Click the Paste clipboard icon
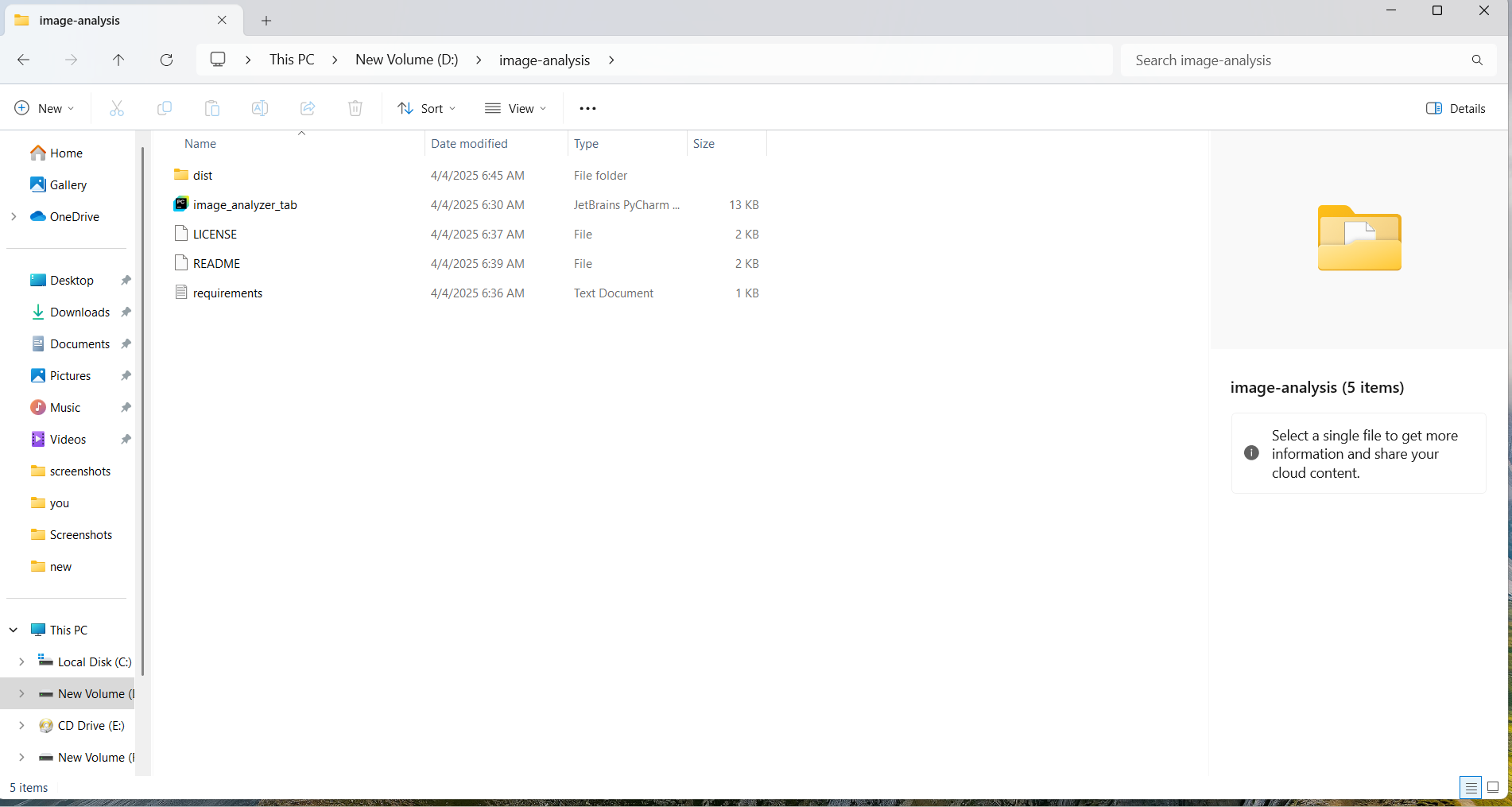 [x=212, y=108]
